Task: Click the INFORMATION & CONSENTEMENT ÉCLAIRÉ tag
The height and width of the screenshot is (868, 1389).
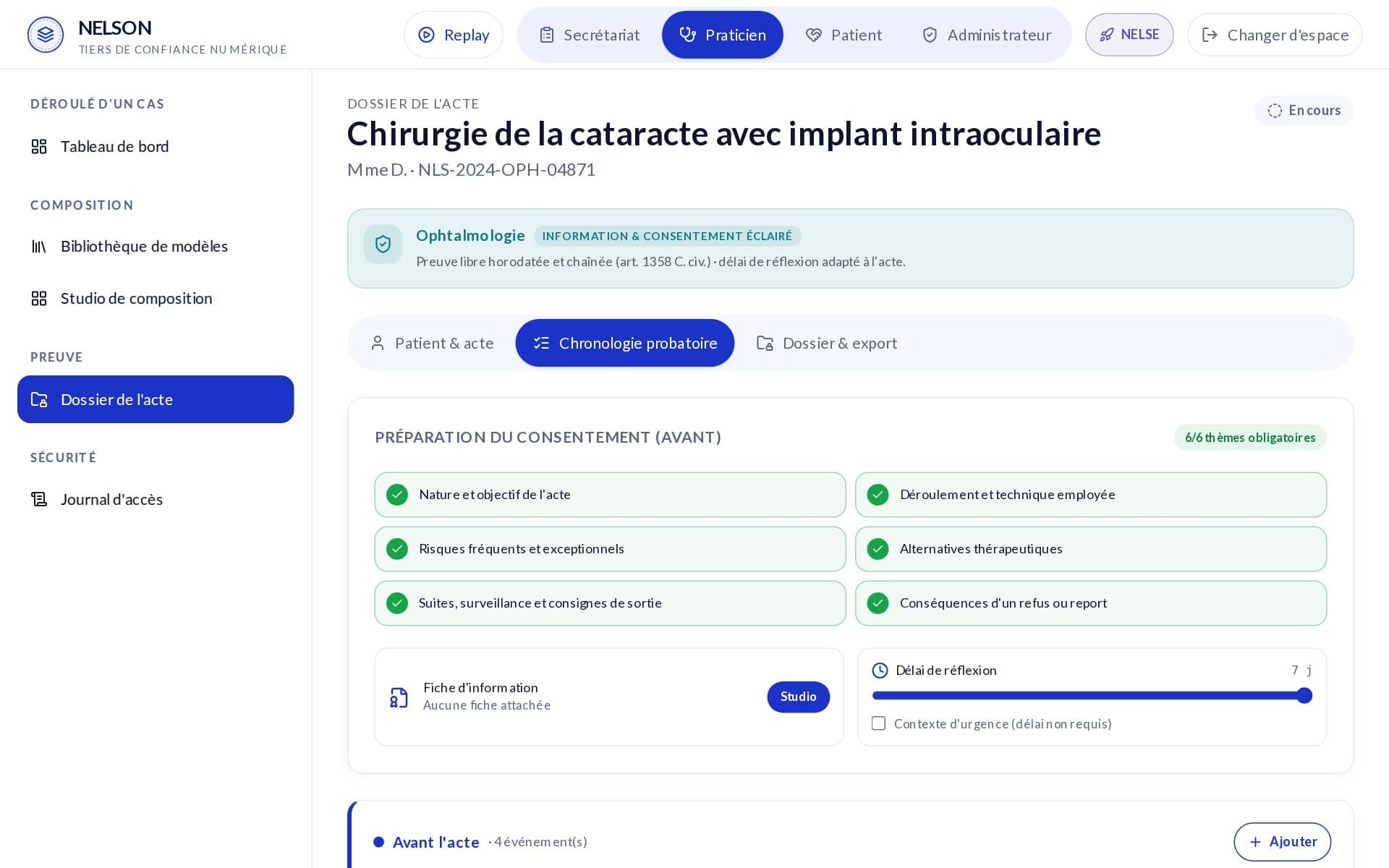Action: click(x=667, y=236)
